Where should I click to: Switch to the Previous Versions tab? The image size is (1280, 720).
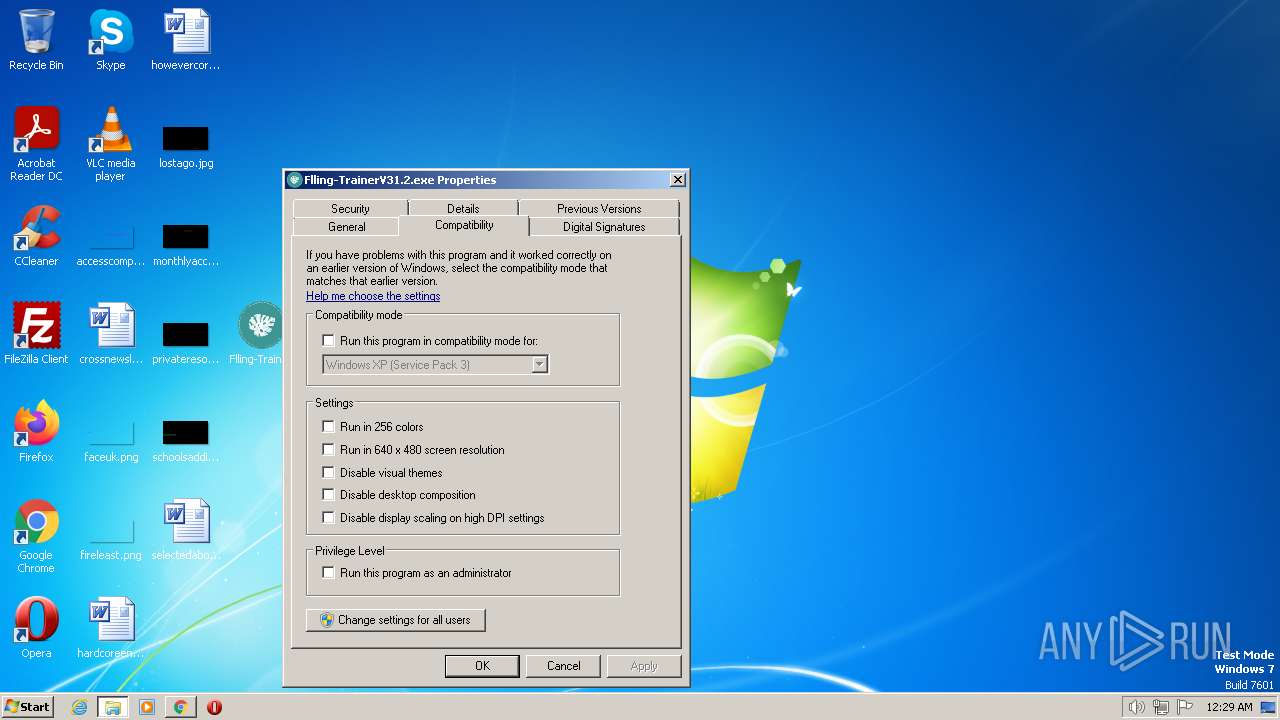(599, 208)
